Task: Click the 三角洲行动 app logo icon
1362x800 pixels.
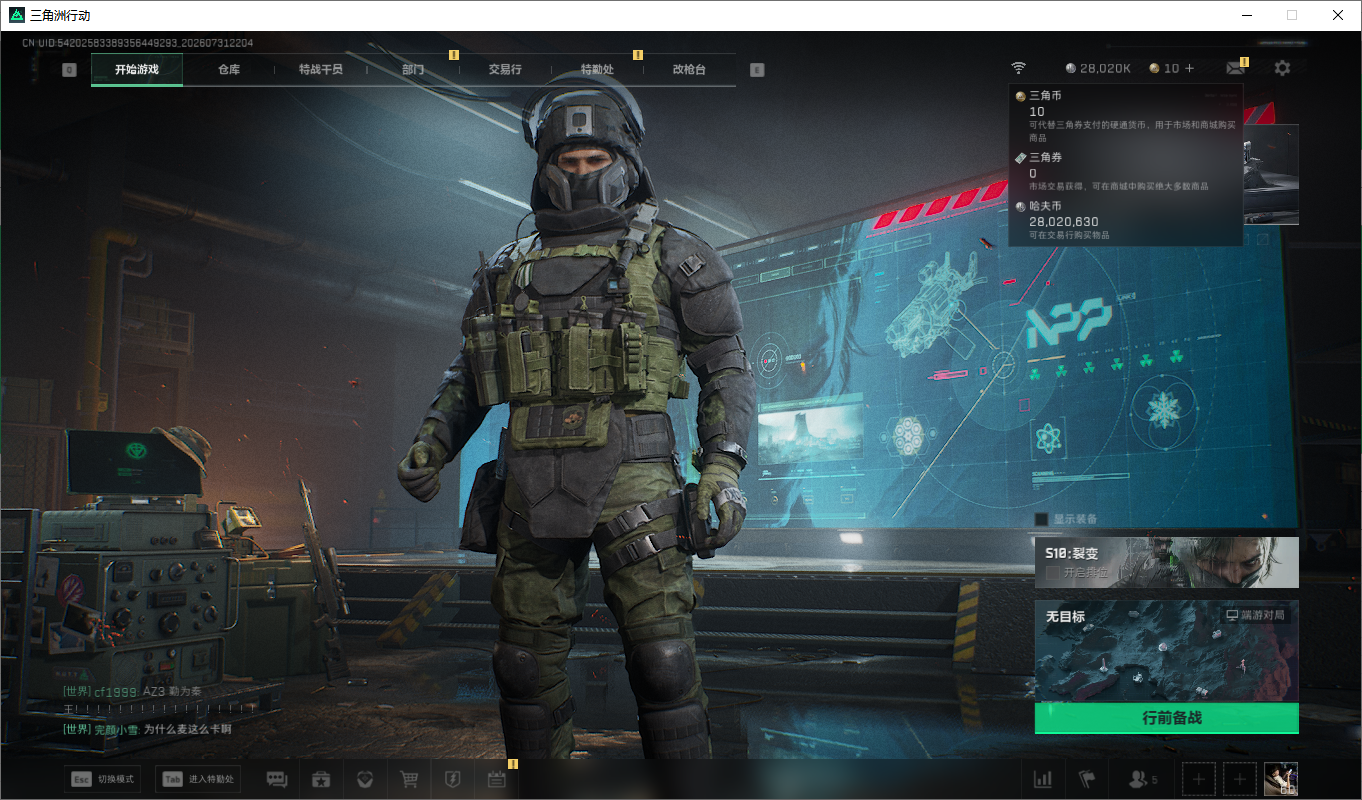Action: tap(16, 15)
